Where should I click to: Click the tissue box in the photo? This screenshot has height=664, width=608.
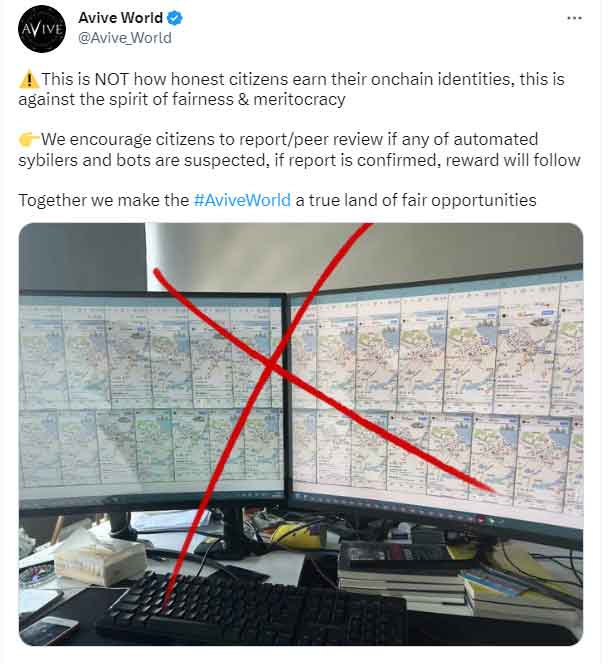pos(99,563)
